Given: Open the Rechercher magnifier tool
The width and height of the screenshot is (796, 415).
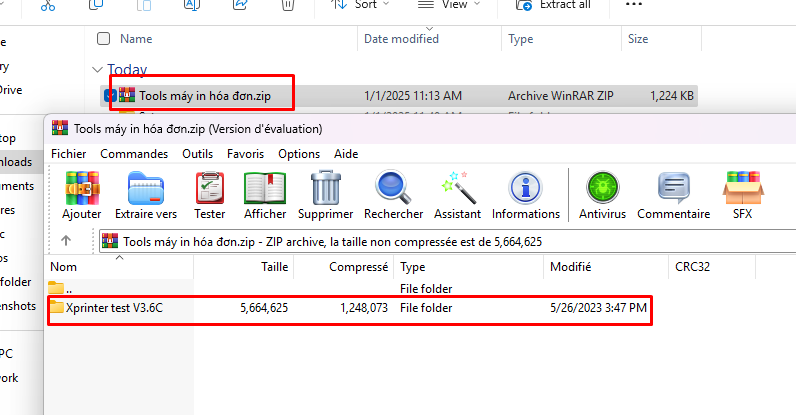Looking at the screenshot, I should pyautogui.click(x=393, y=190).
